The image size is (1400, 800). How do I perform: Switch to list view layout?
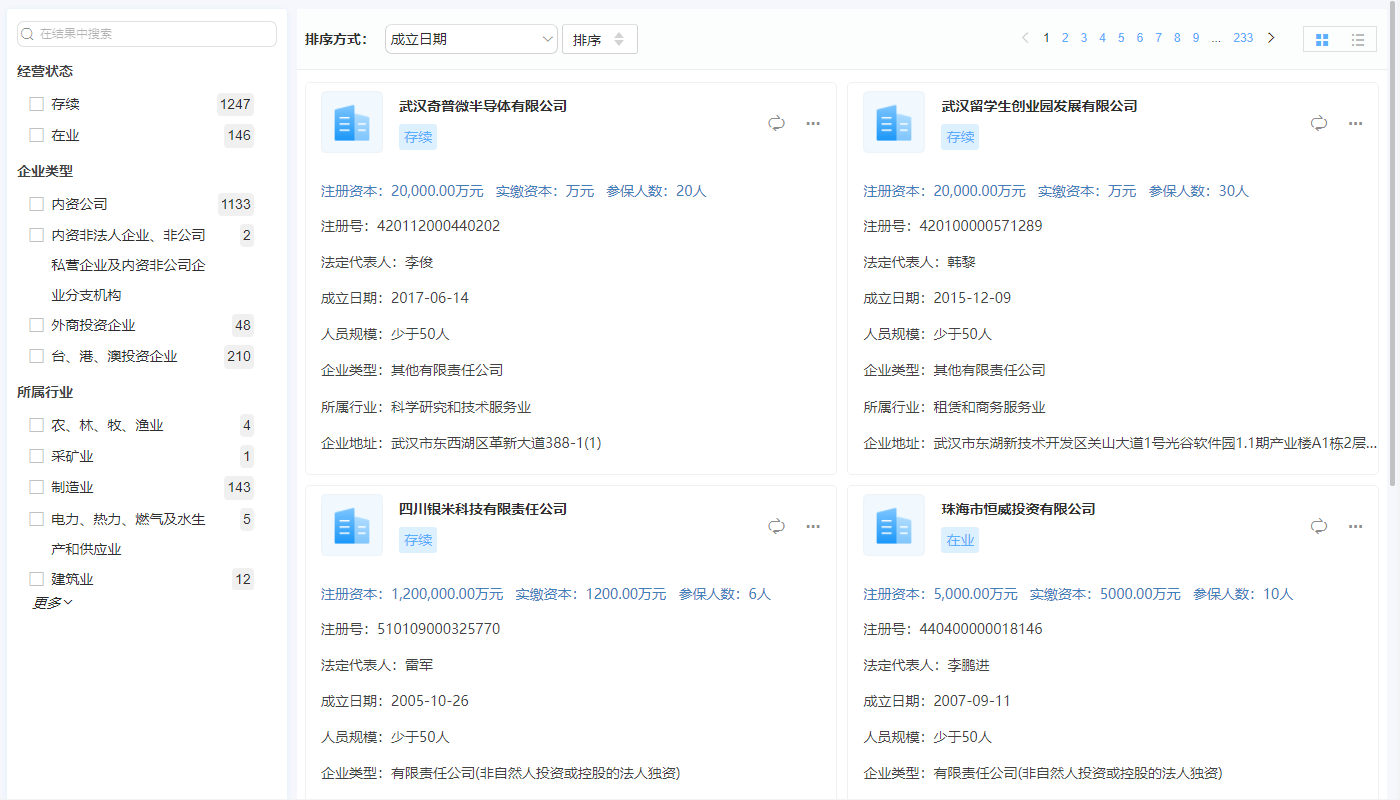click(1356, 39)
